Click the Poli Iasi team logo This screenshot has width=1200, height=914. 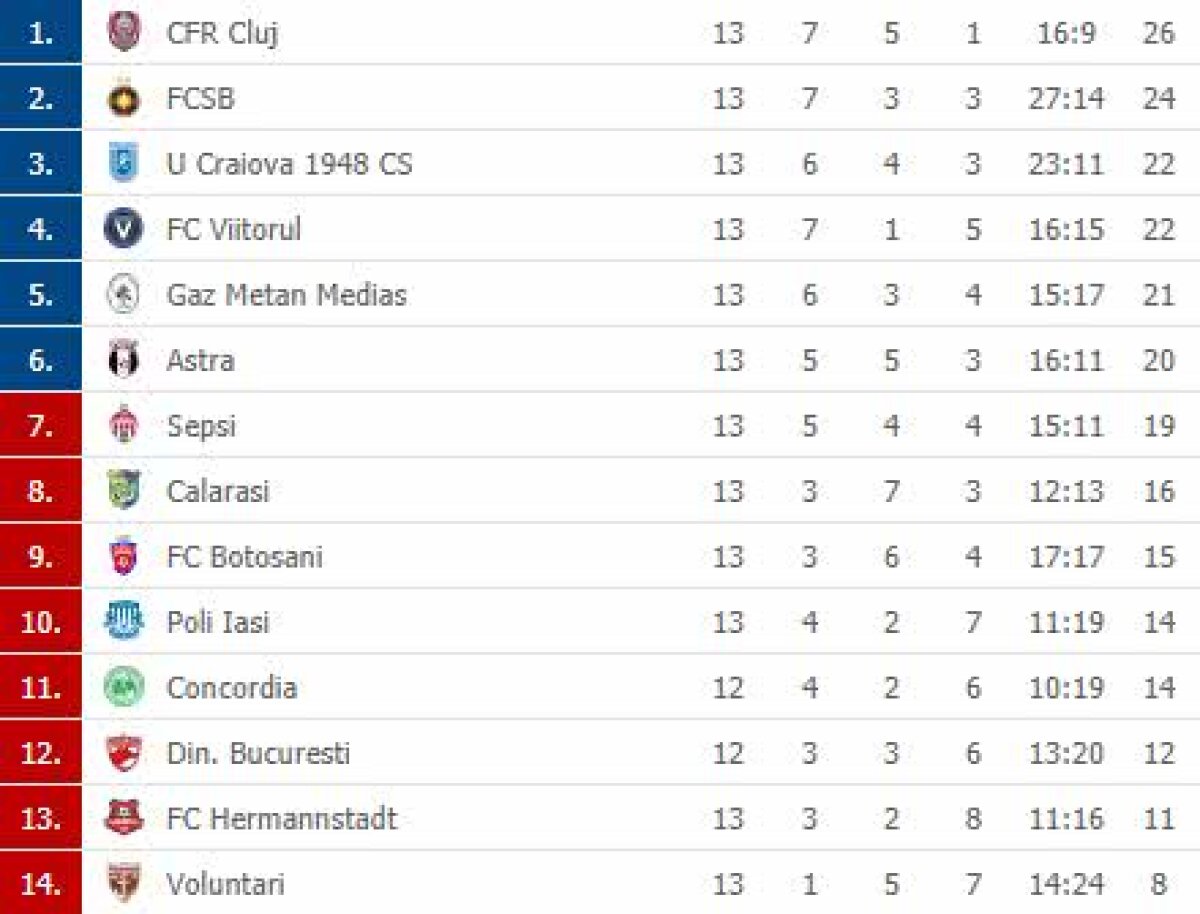coord(123,622)
